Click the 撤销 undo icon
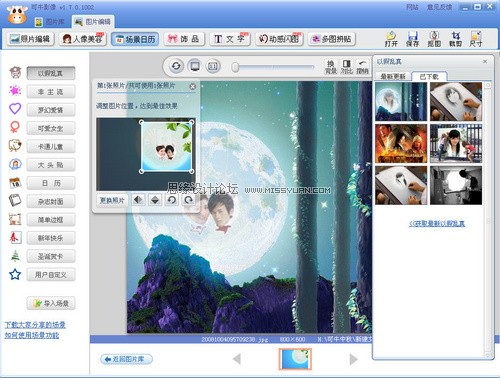The height and width of the screenshot is (378, 500). [362, 67]
